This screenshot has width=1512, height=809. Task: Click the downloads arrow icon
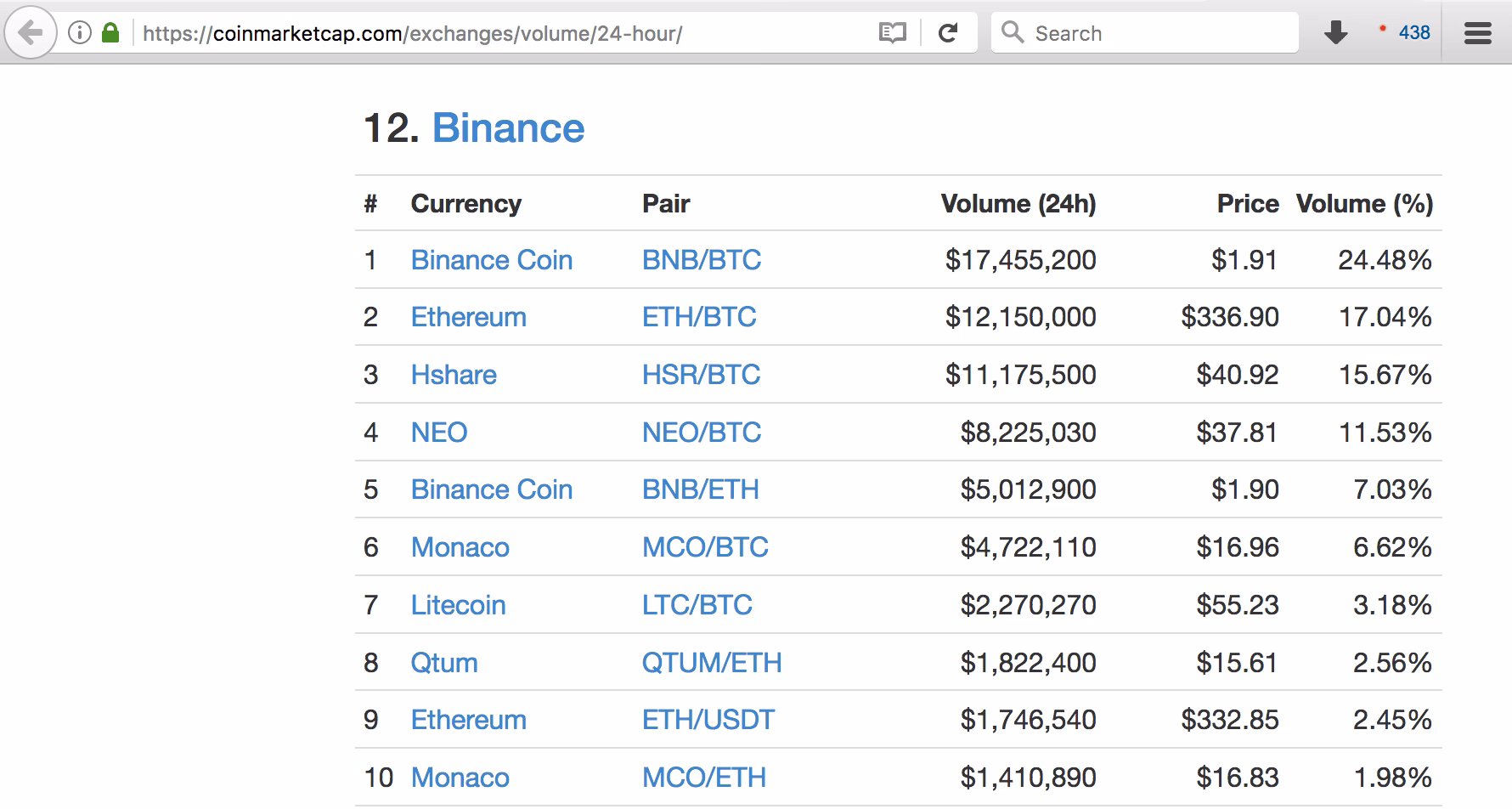pyautogui.click(x=1336, y=32)
